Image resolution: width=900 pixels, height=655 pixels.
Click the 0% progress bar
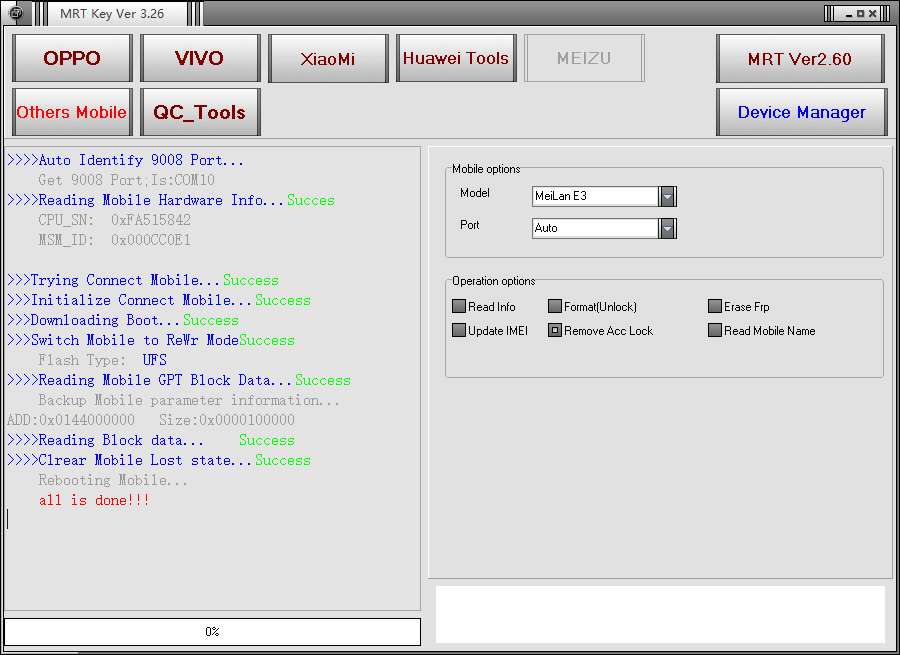point(212,631)
